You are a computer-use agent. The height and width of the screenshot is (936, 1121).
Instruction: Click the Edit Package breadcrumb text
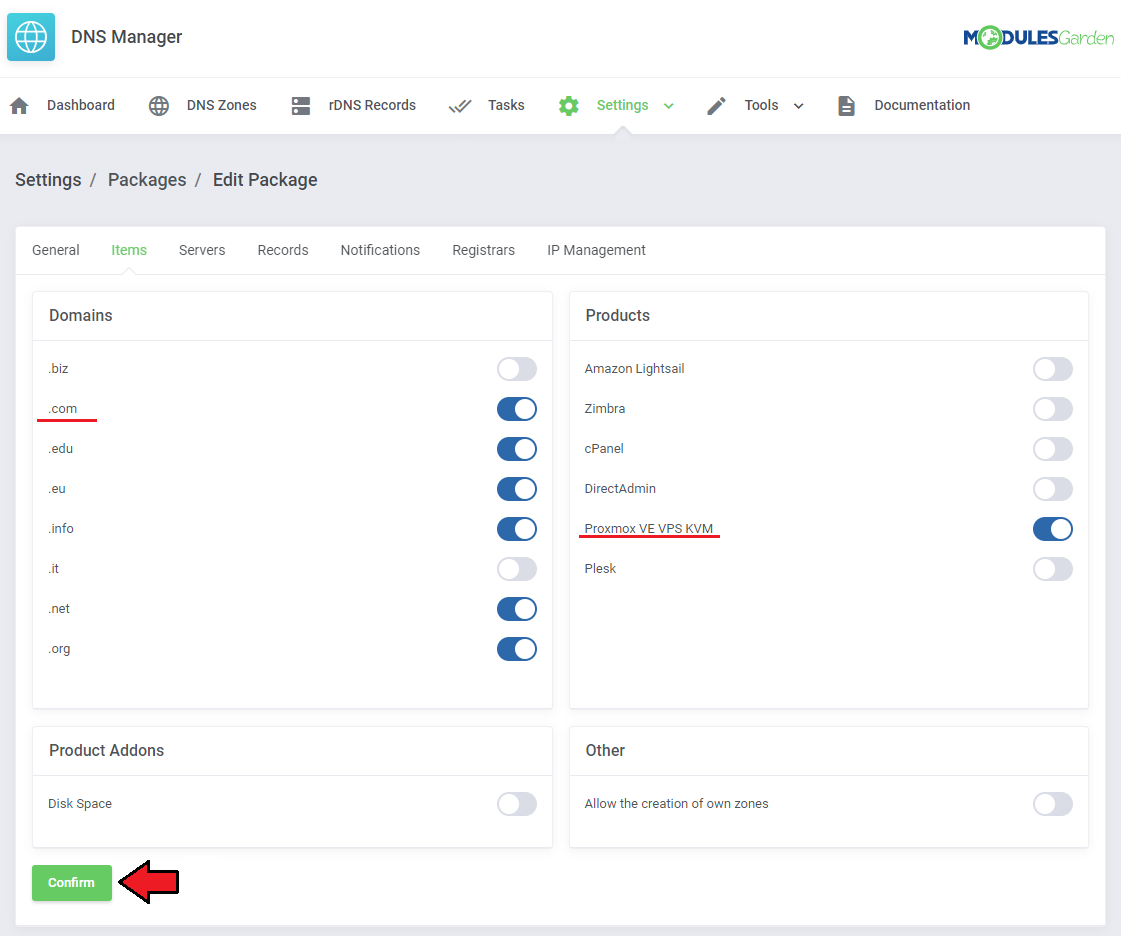[265, 179]
